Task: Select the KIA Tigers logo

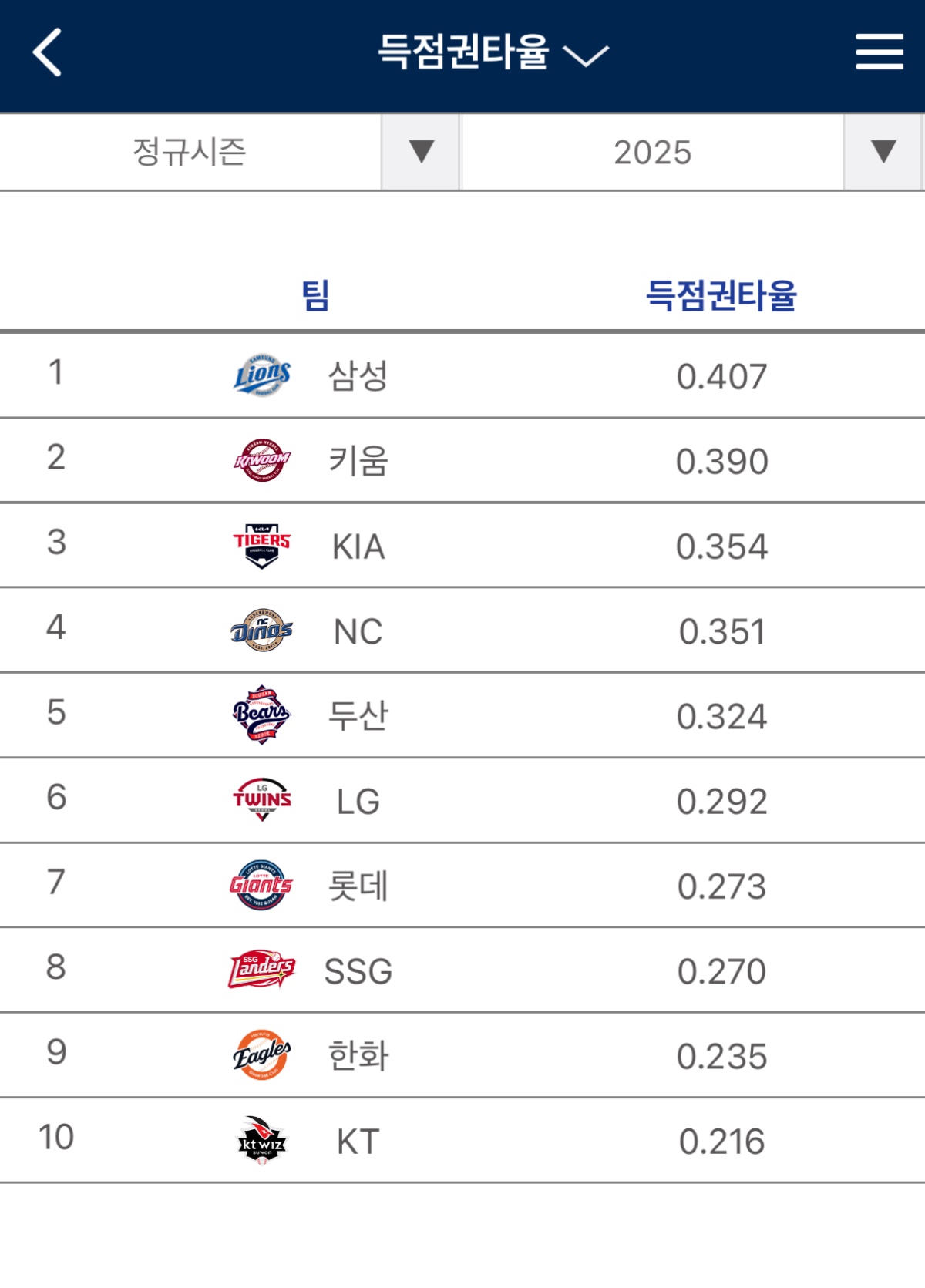Action: coord(262,546)
